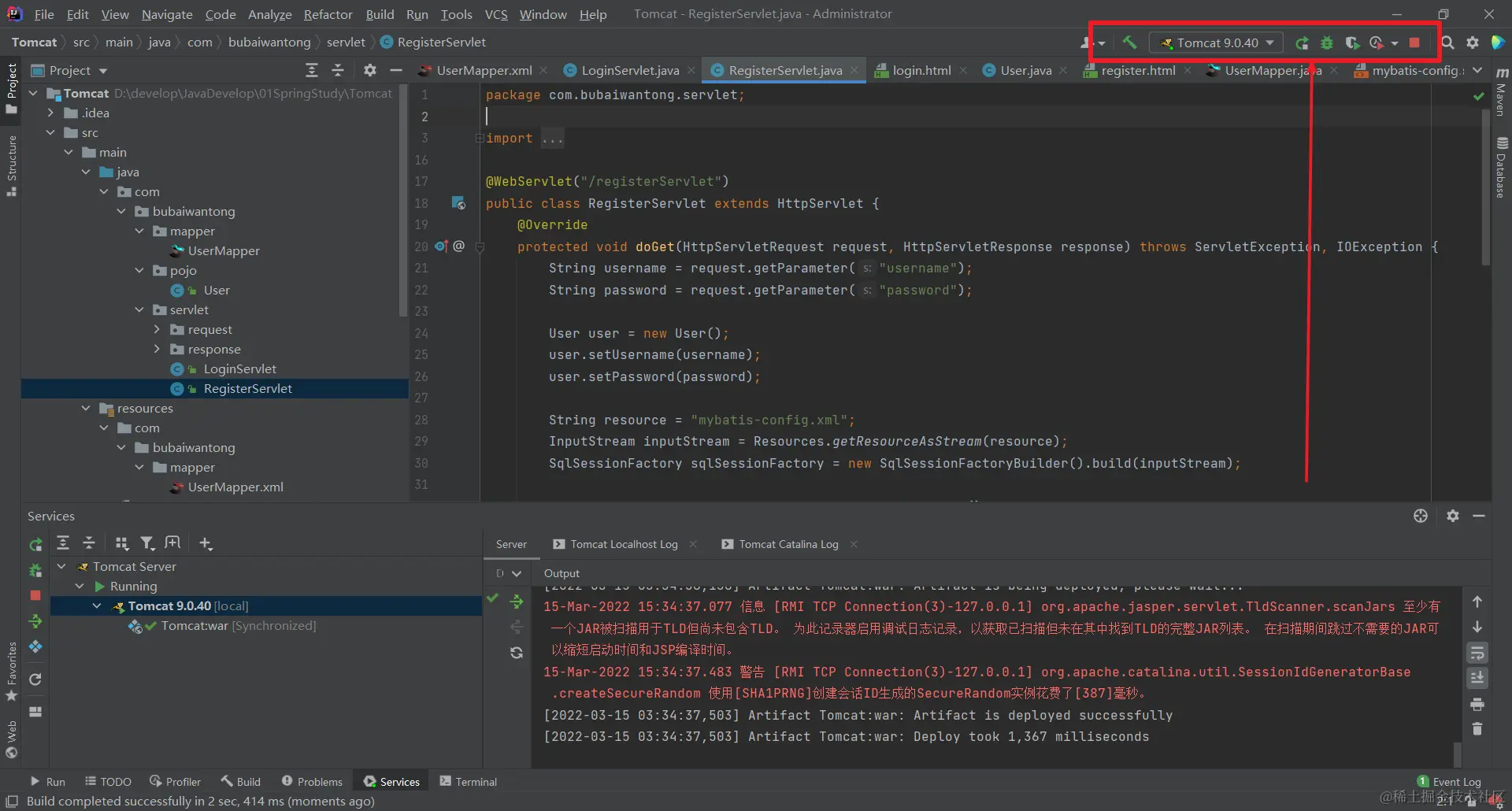Click the Project tree vertical scrollbar

[x=404, y=202]
